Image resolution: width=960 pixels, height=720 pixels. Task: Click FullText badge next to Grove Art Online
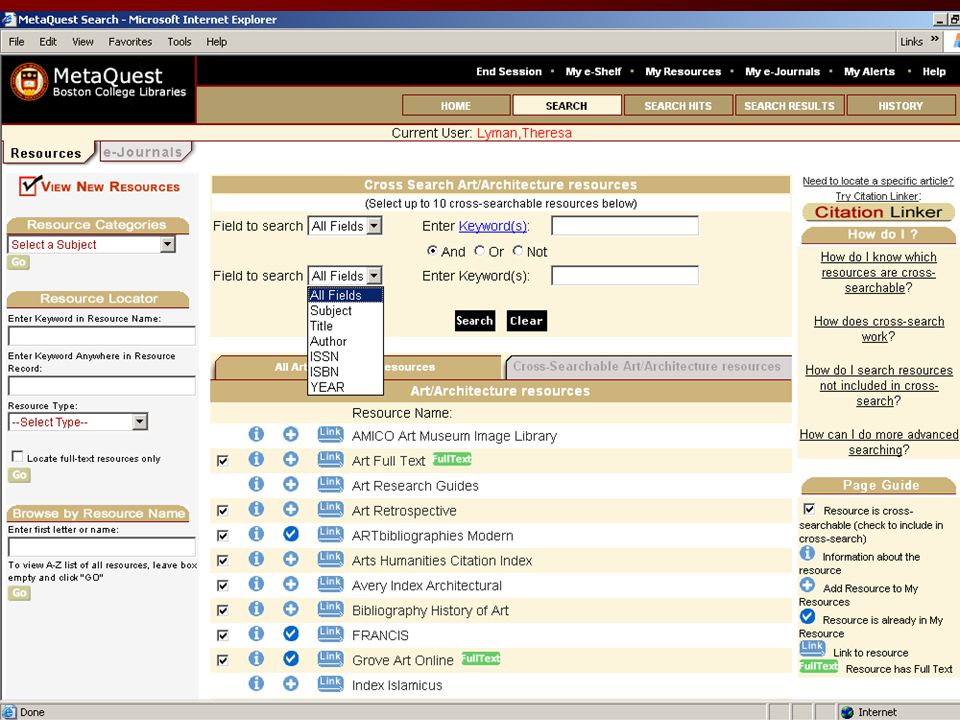click(x=481, y=659)
